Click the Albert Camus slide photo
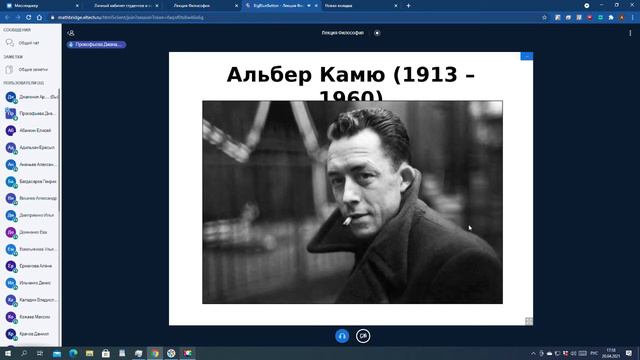 click(x=352, y=202)
